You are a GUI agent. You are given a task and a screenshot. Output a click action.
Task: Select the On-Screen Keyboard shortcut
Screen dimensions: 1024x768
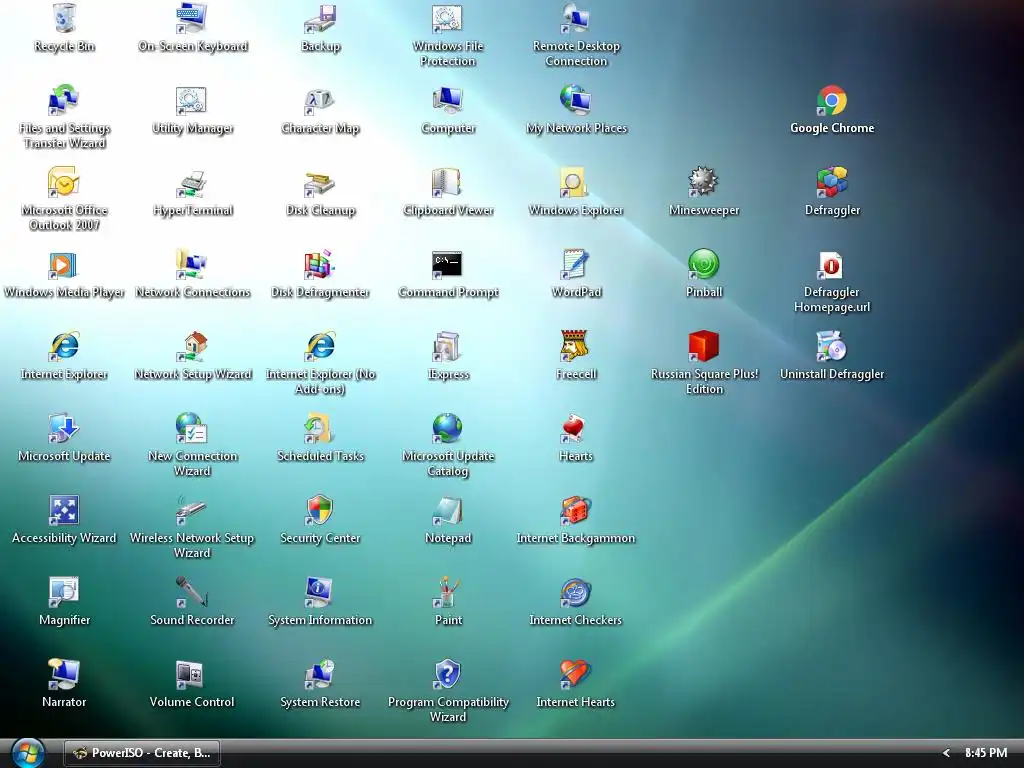pyautogui.click(x=192, y=18)
